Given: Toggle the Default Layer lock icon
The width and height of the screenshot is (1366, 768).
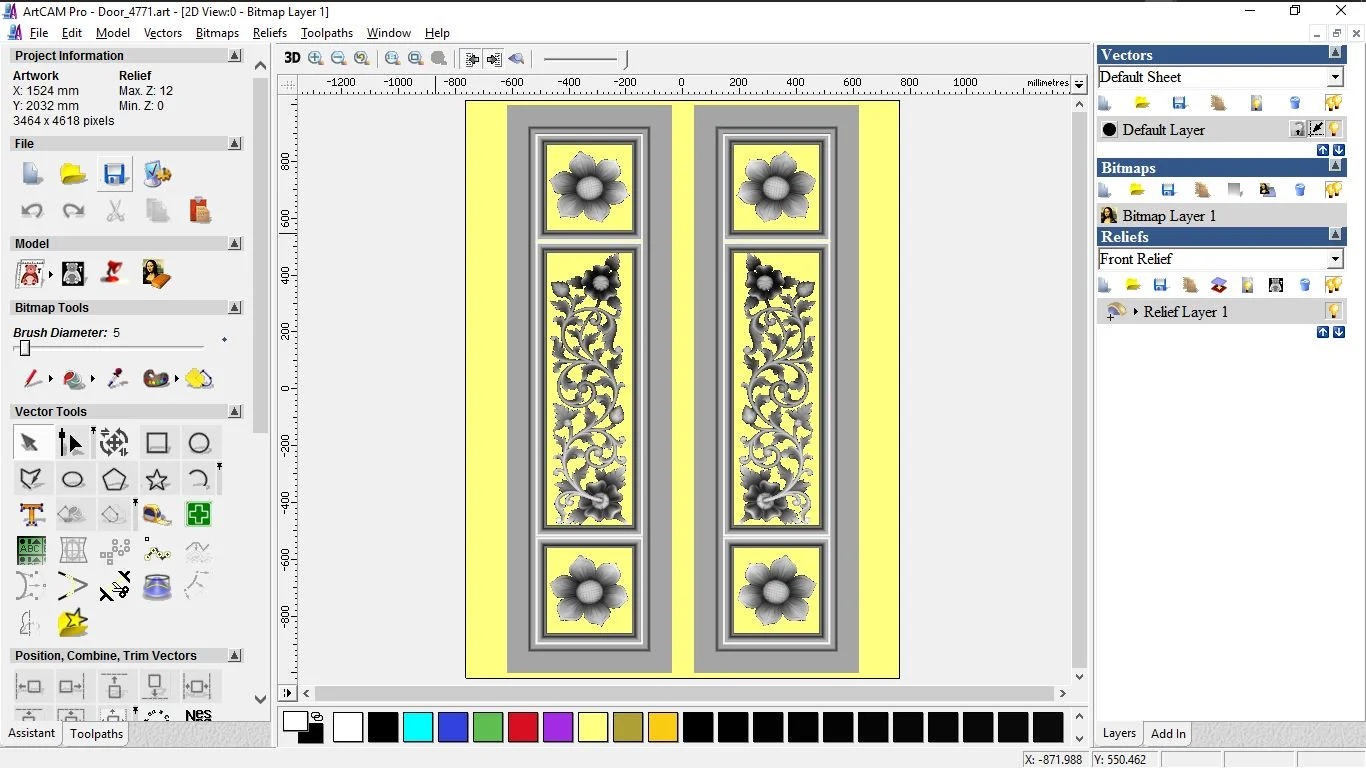Looking at the screenshot, I should pyautogui.click(x=1298, y=129).
